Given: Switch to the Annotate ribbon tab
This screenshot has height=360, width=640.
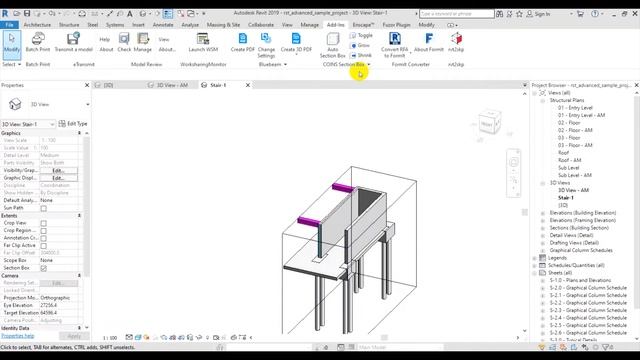Looking at the screenshot, I should coord(163,25).
